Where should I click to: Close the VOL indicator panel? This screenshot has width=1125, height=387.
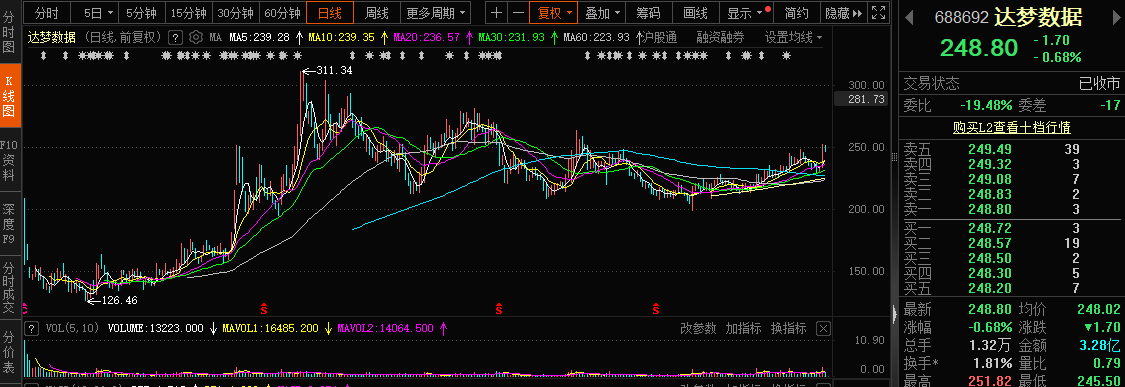point(823,328)
